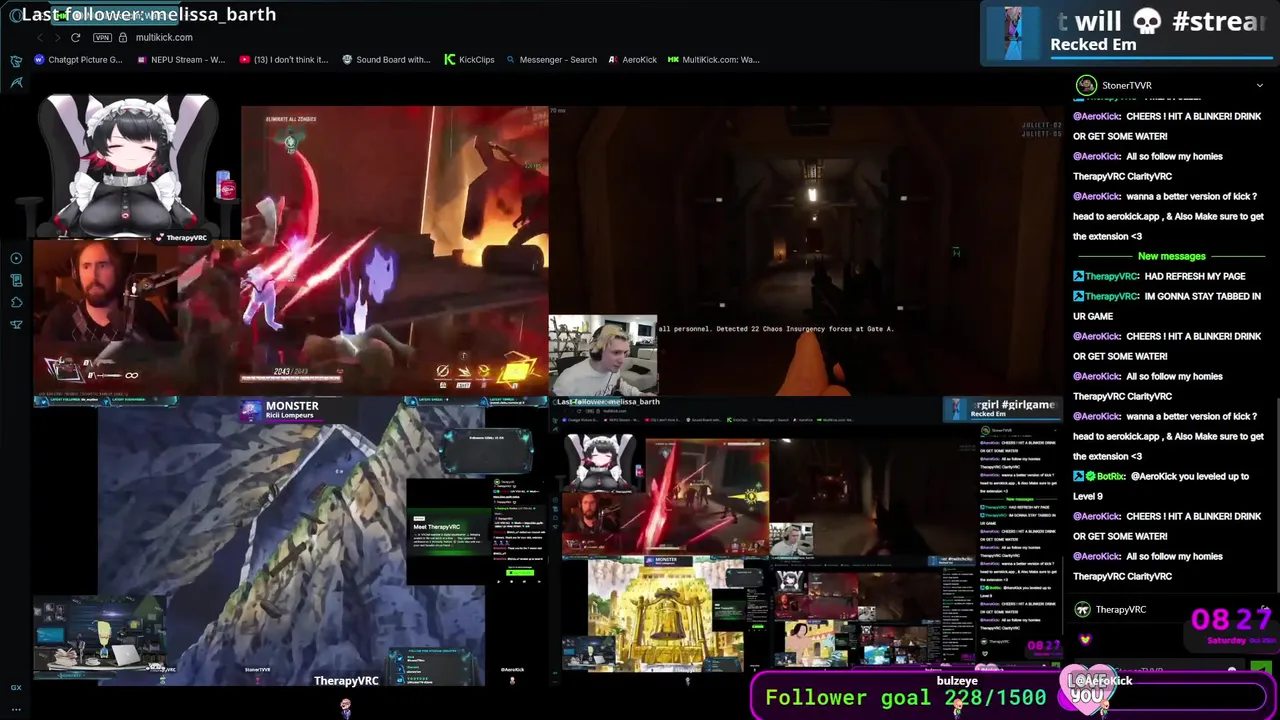Viewport: 1280px width, 720px height.
Task: Open the YouTube '(13) I don't think it...' bookmark
Action: pyautogui.click(x=283, y=60)
